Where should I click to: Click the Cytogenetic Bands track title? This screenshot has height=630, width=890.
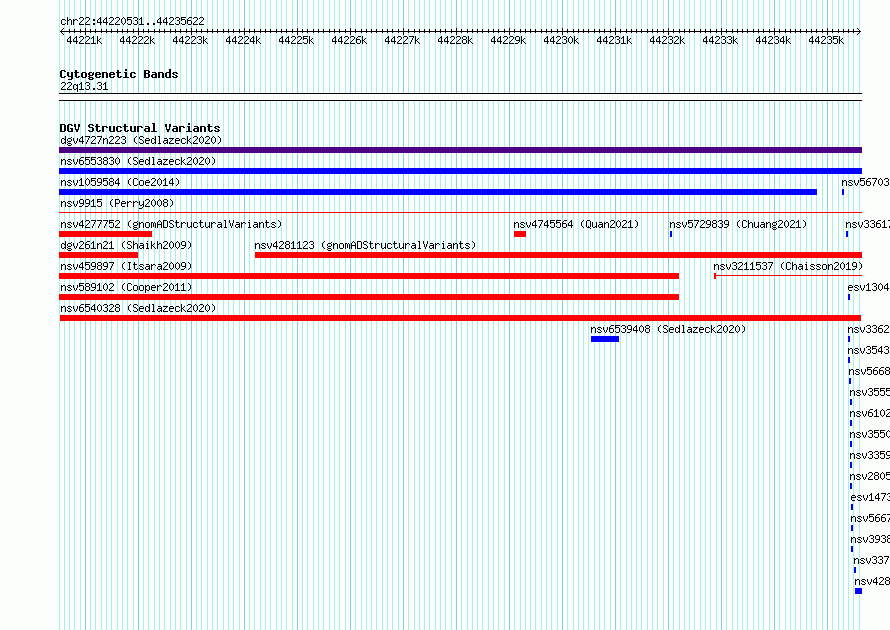coord(119,74)
